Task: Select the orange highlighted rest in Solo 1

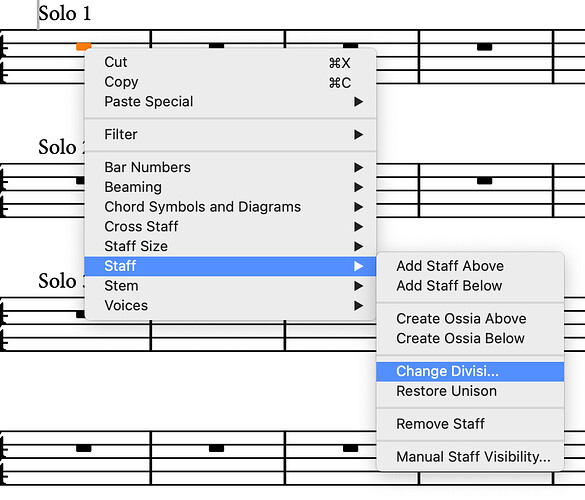Action: (83, 46)
